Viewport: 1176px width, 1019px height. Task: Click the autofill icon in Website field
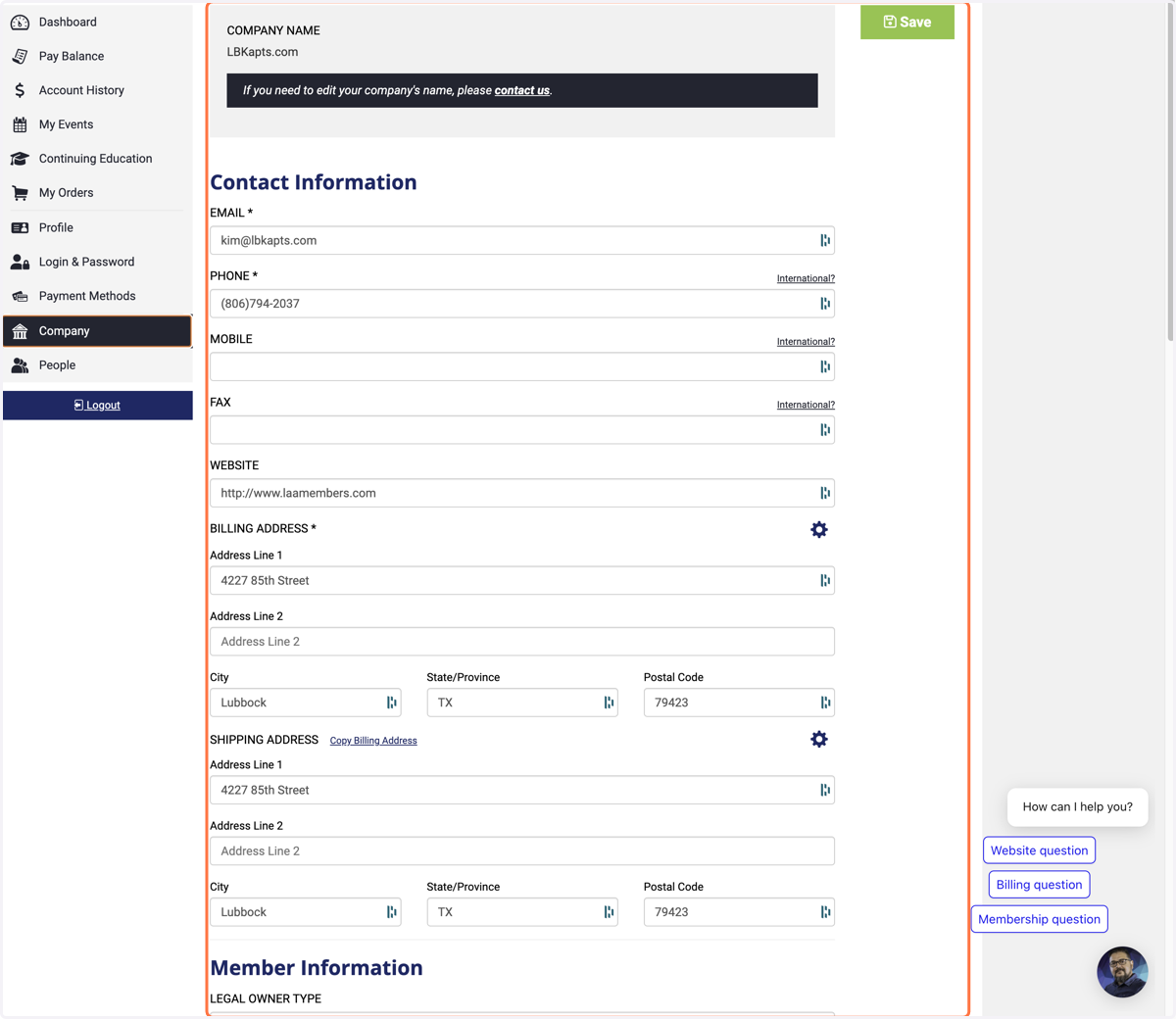825,493
